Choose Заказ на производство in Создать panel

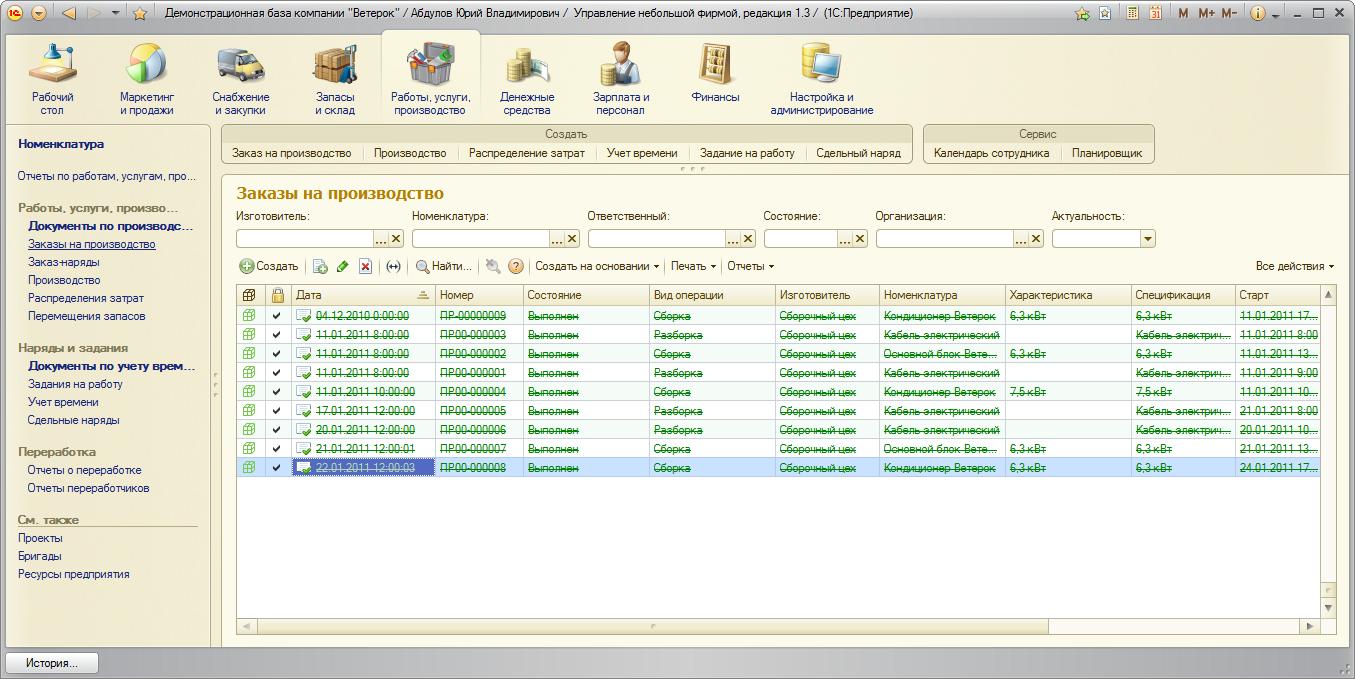coord(292,153)
